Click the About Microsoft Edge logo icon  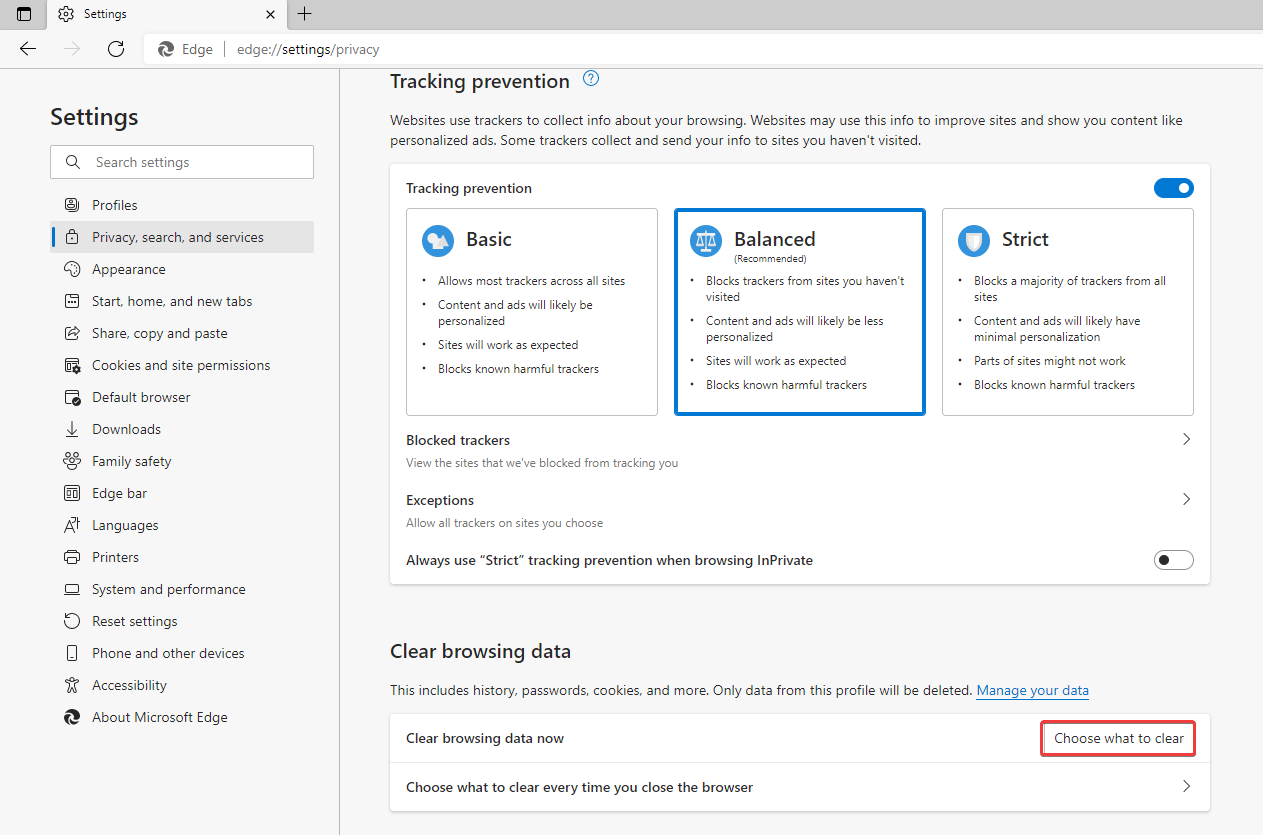pyautogui.click(x=72, y=717)
